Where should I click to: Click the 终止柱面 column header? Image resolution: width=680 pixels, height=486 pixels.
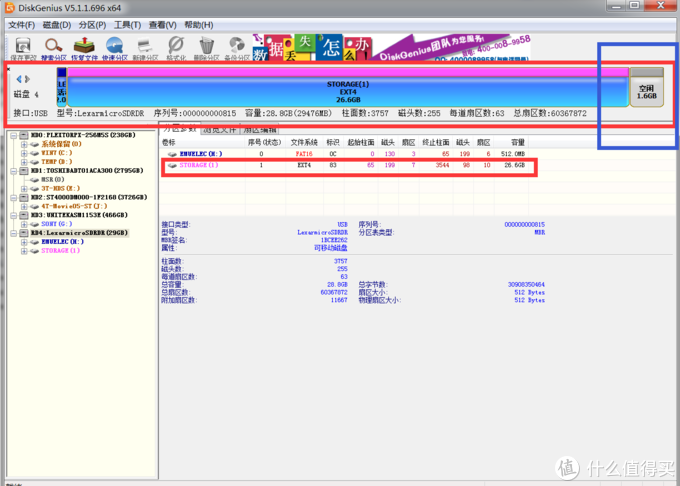(x=436, y=142)
